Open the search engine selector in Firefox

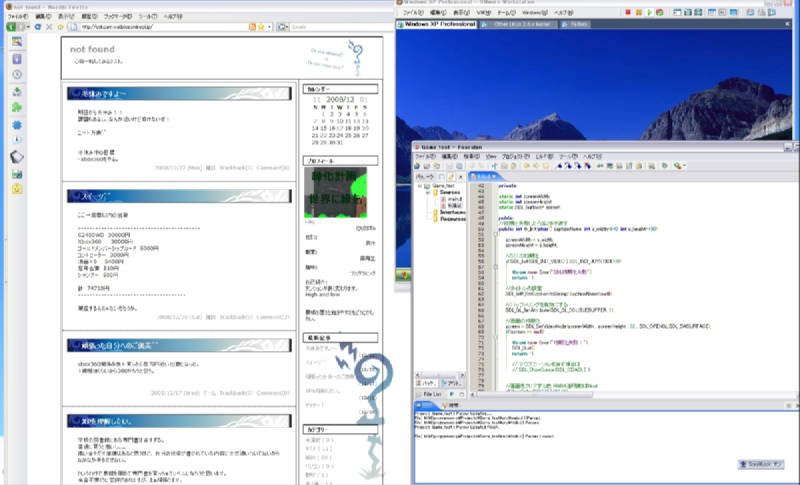(x=283, y=27)
